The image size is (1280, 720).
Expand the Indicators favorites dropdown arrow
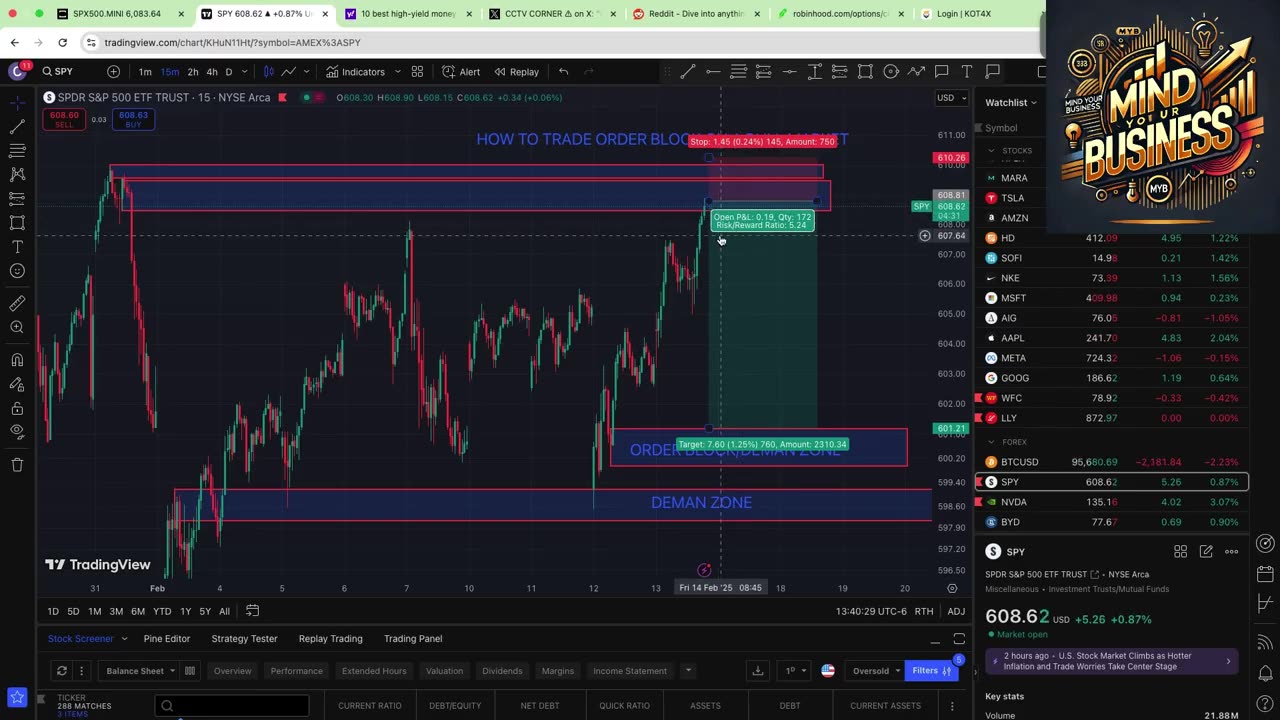tap(397, 72)
